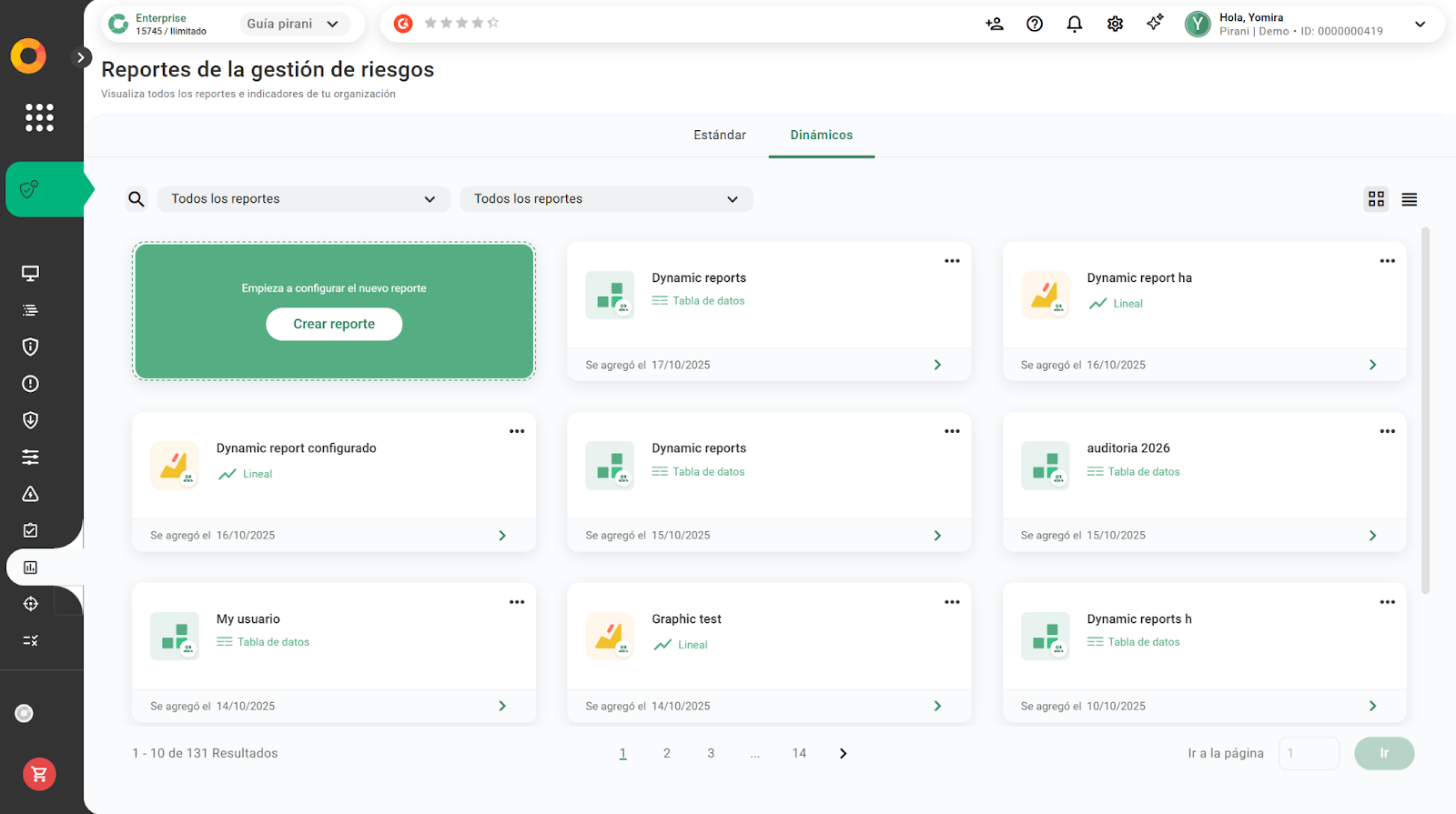Open the Guía pirani dropdown
Image resolution: width=1456 pixels, height=814 pixels.
293,25
